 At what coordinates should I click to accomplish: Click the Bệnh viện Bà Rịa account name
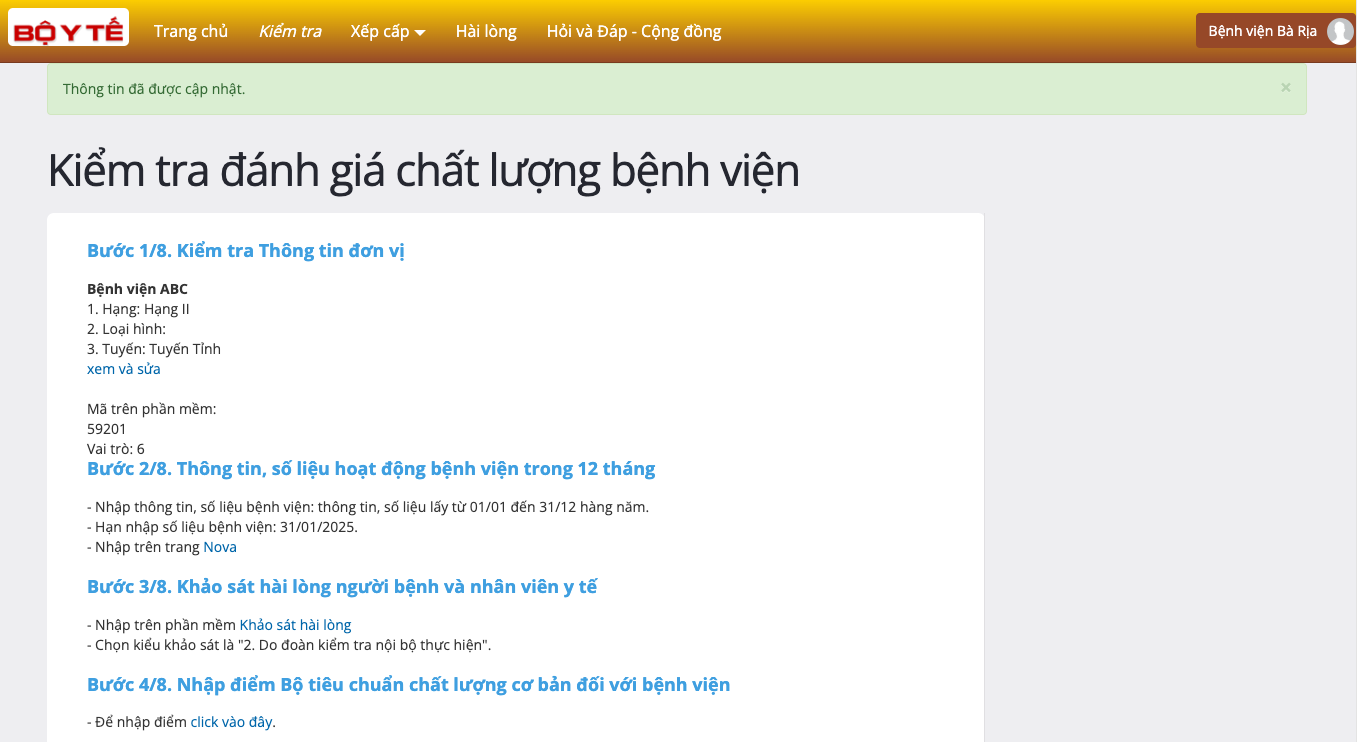click(x=1262, y=31)
